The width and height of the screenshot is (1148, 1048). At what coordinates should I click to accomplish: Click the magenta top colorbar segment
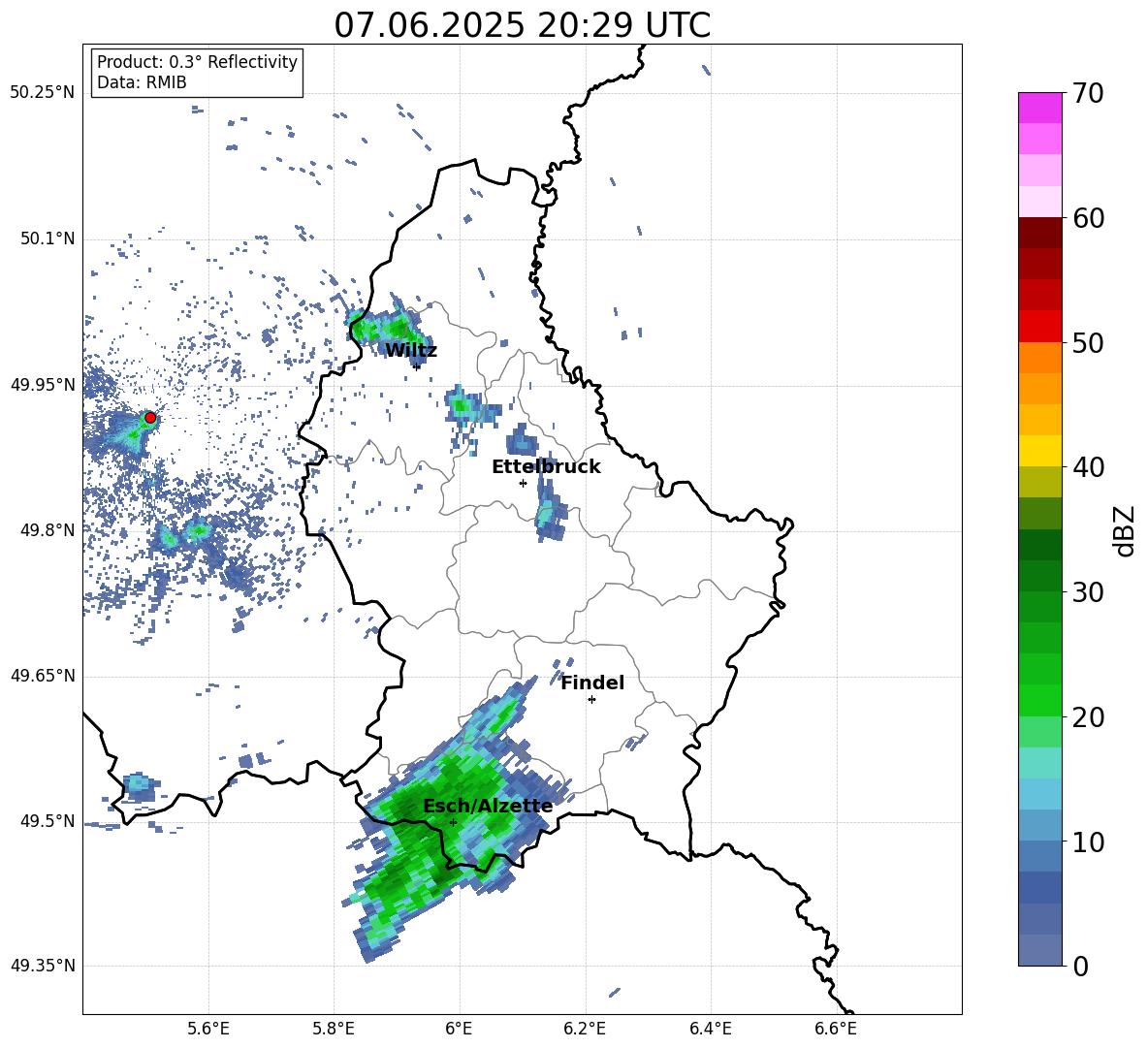[x=1040, y=108]
